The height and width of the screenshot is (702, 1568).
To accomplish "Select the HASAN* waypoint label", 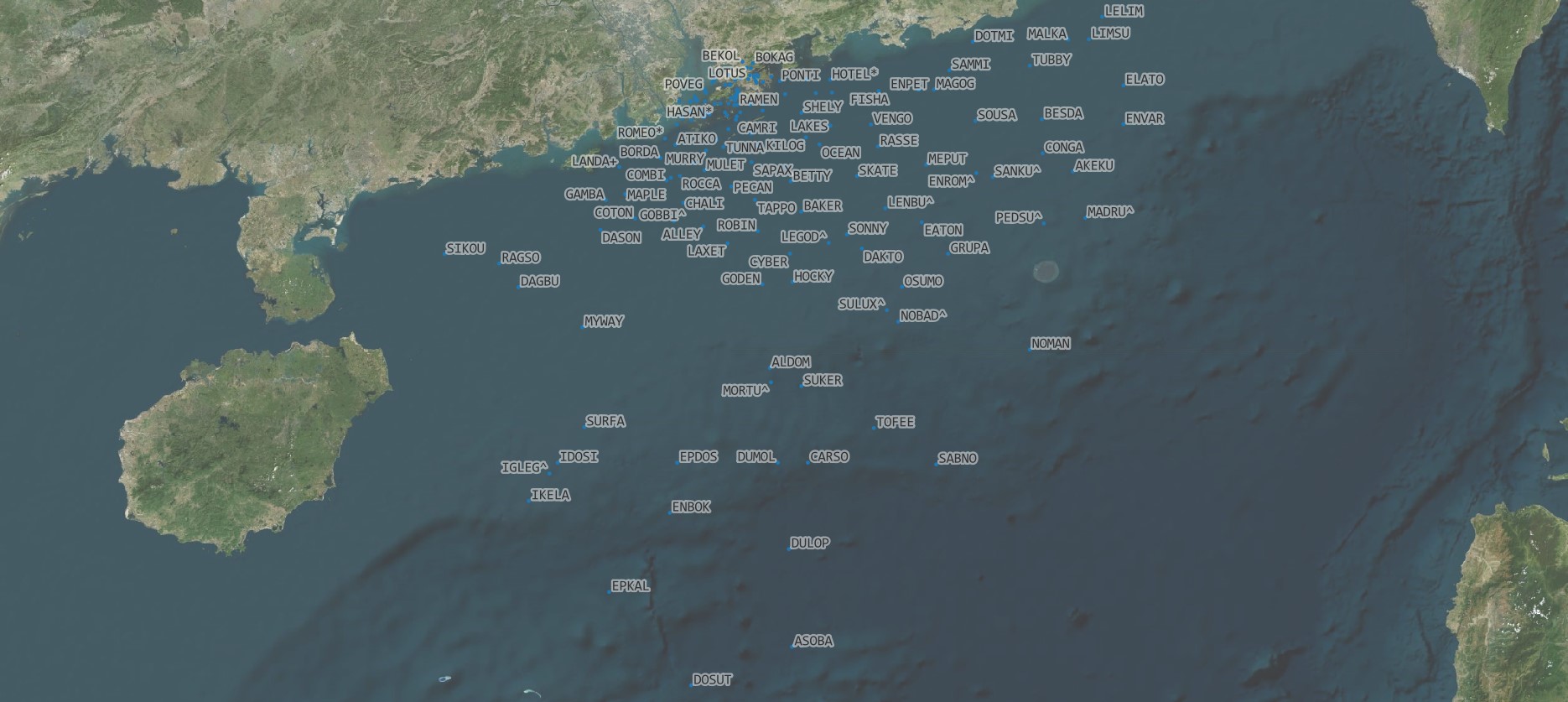I will click(690, 112).
